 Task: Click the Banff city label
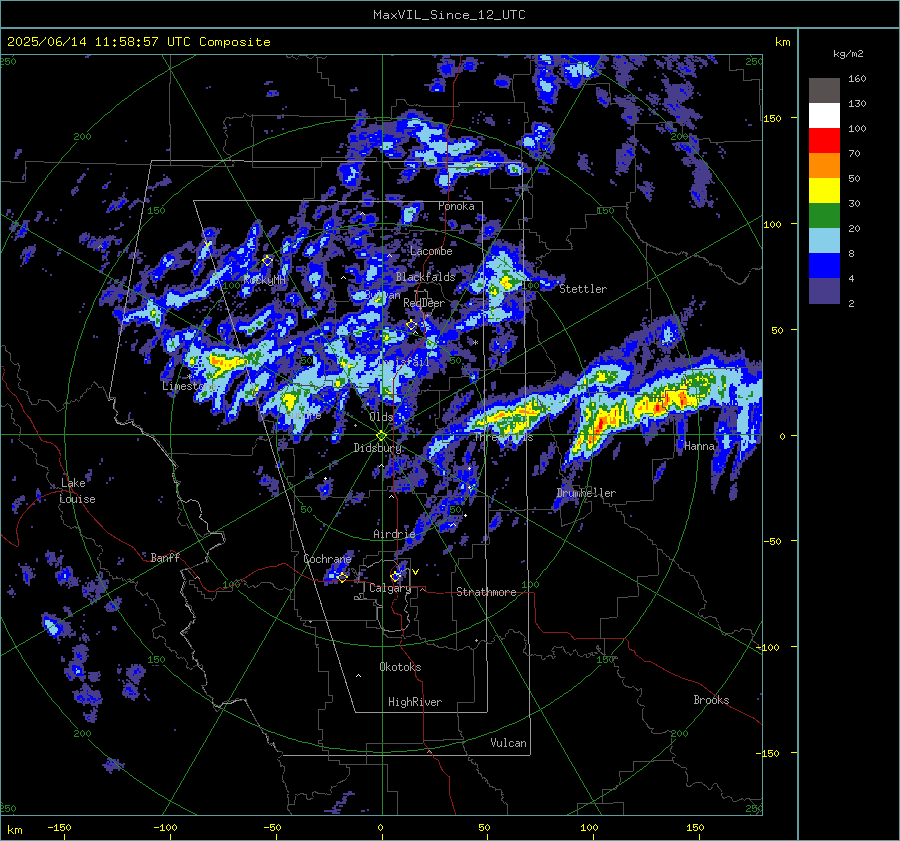pyautogui.click(x=165, y=557)
